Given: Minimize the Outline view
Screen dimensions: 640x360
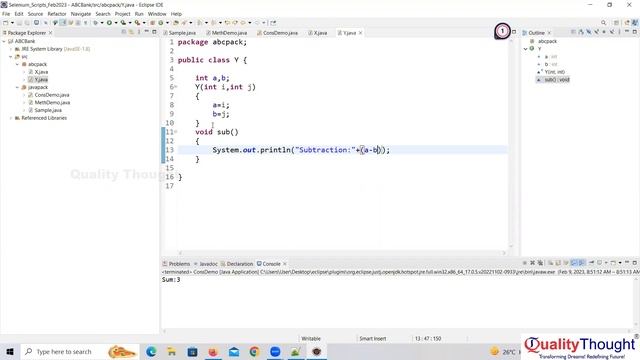Looking at the screenshot, I should (x=627, y=31).
